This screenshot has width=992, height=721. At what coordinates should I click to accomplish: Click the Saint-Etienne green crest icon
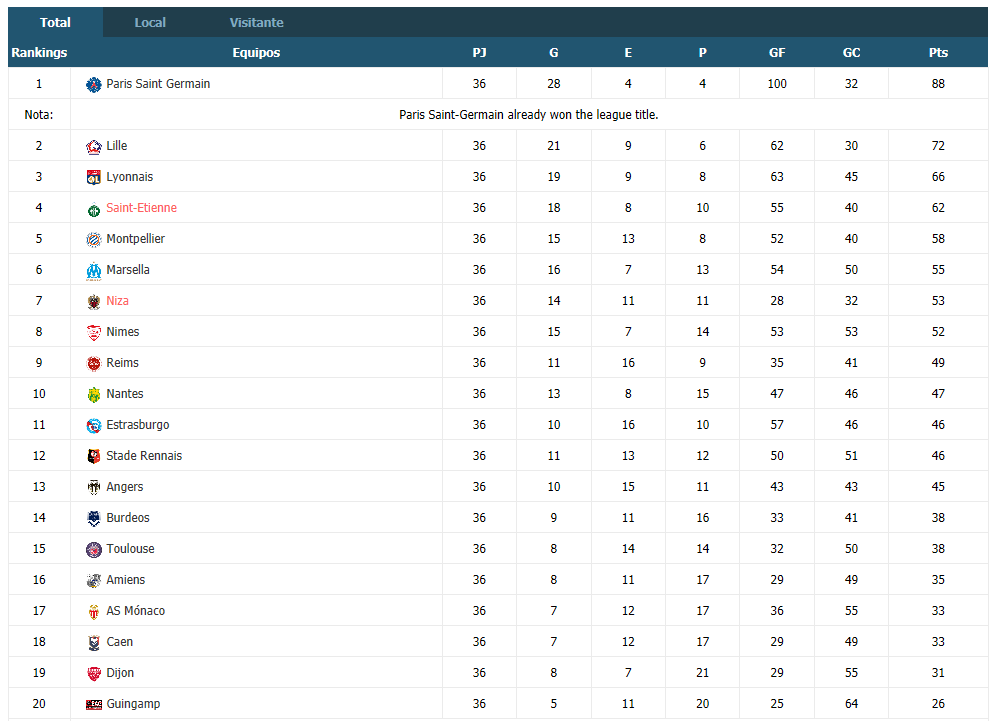[94, 208]
